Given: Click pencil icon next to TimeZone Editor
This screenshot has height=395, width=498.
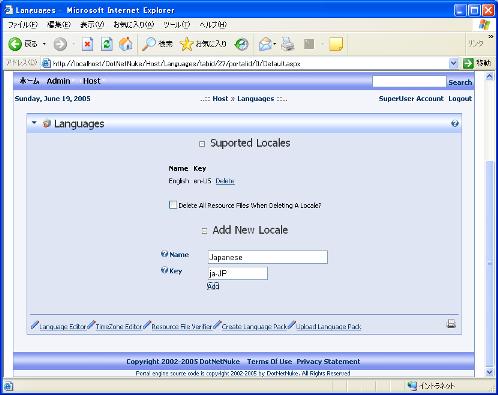Looking at the screenshot, I should pyautogui.click(x=91, y=325).
